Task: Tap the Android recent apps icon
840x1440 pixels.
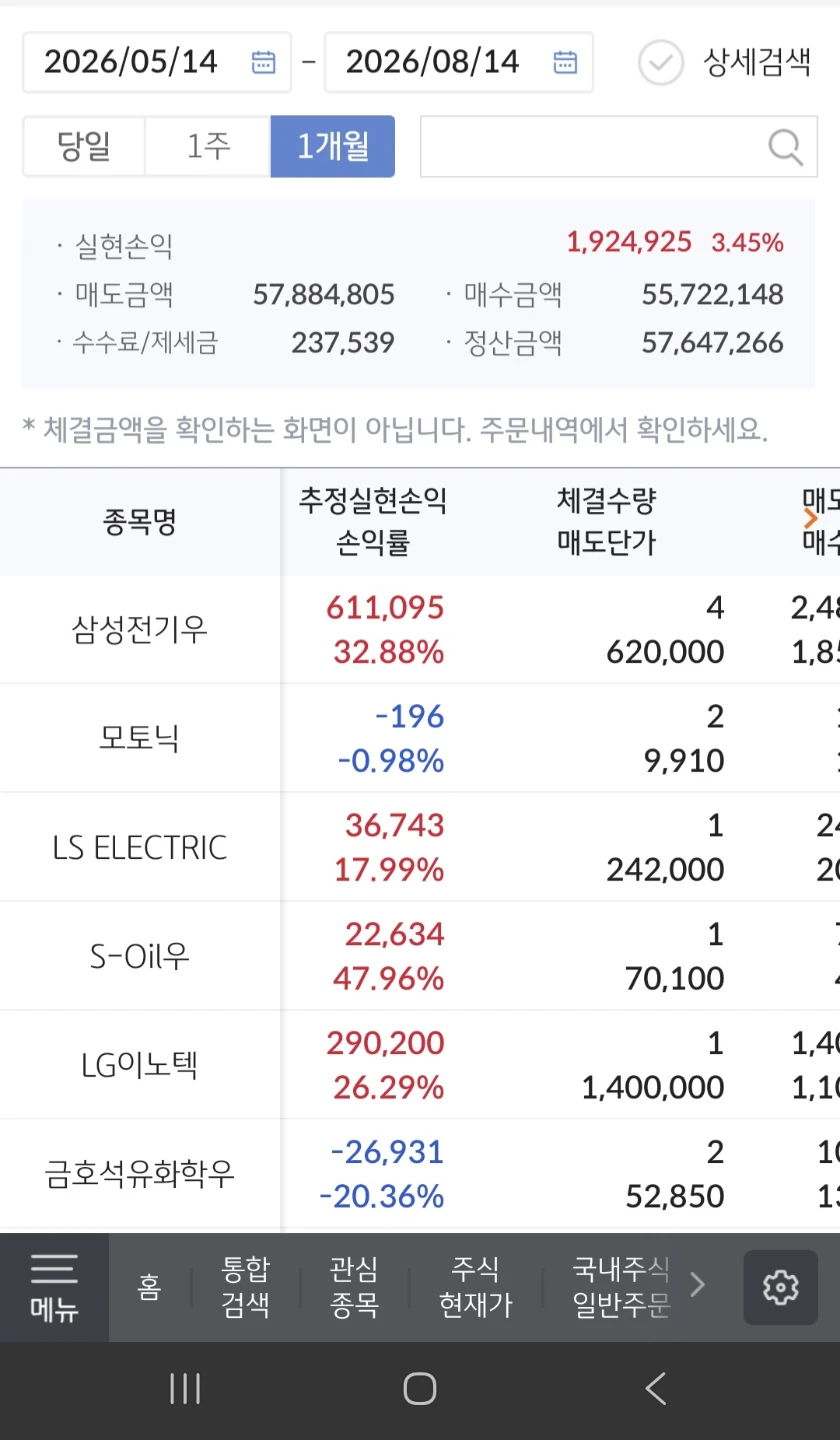Action: [185, 1389]
